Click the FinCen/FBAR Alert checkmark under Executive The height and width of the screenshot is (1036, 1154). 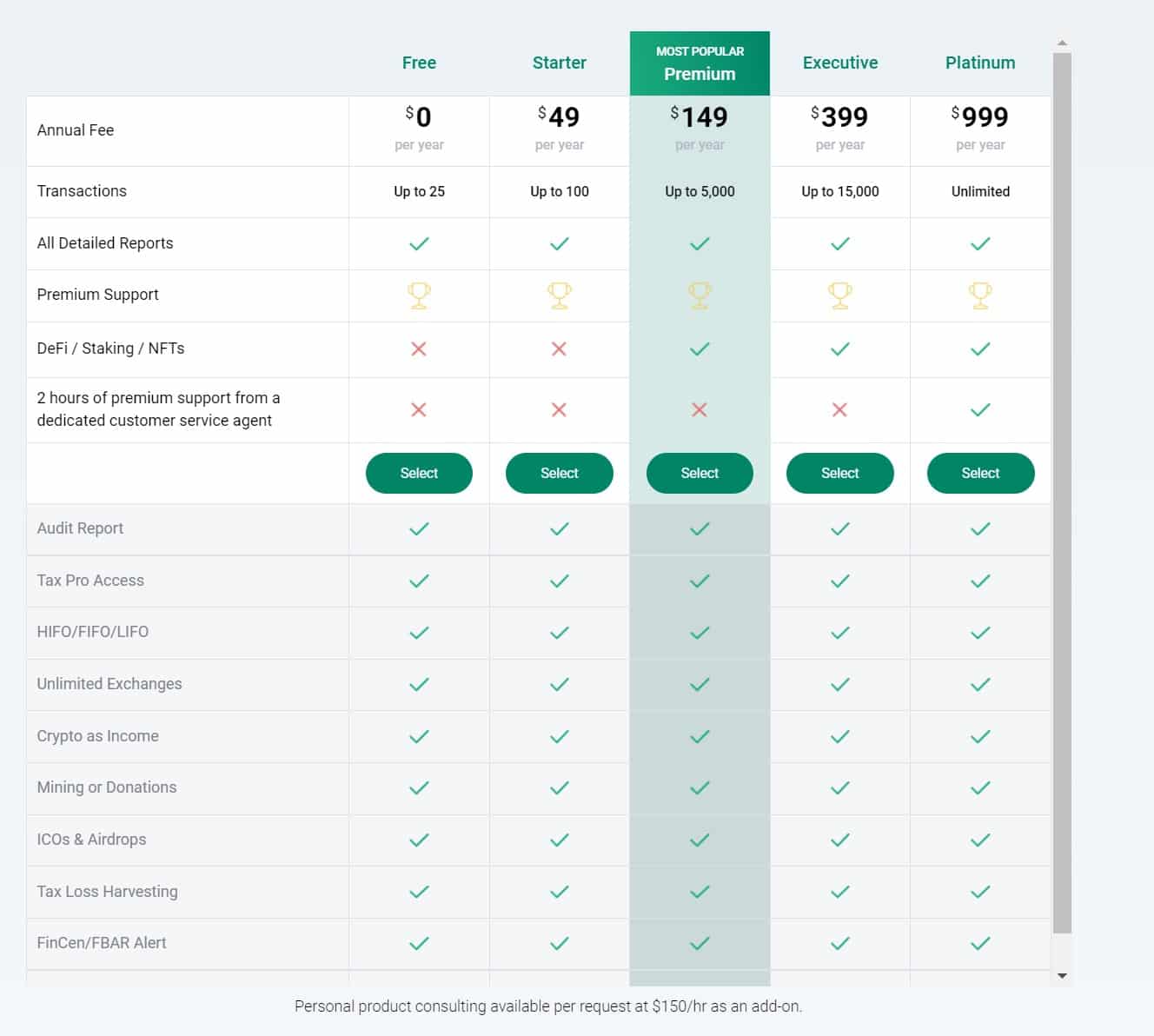(x=840, y=943)
